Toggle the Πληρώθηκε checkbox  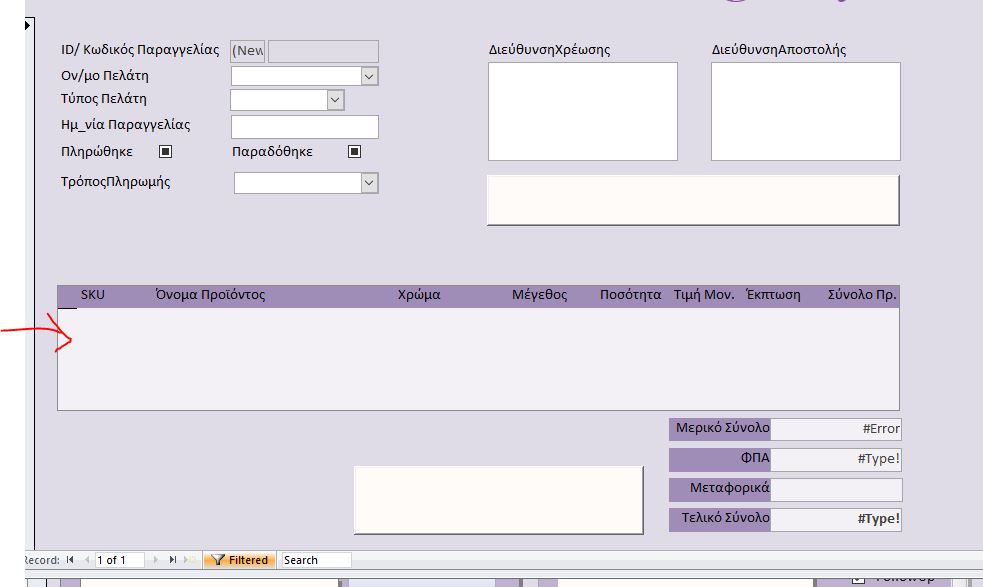(165, 151)
